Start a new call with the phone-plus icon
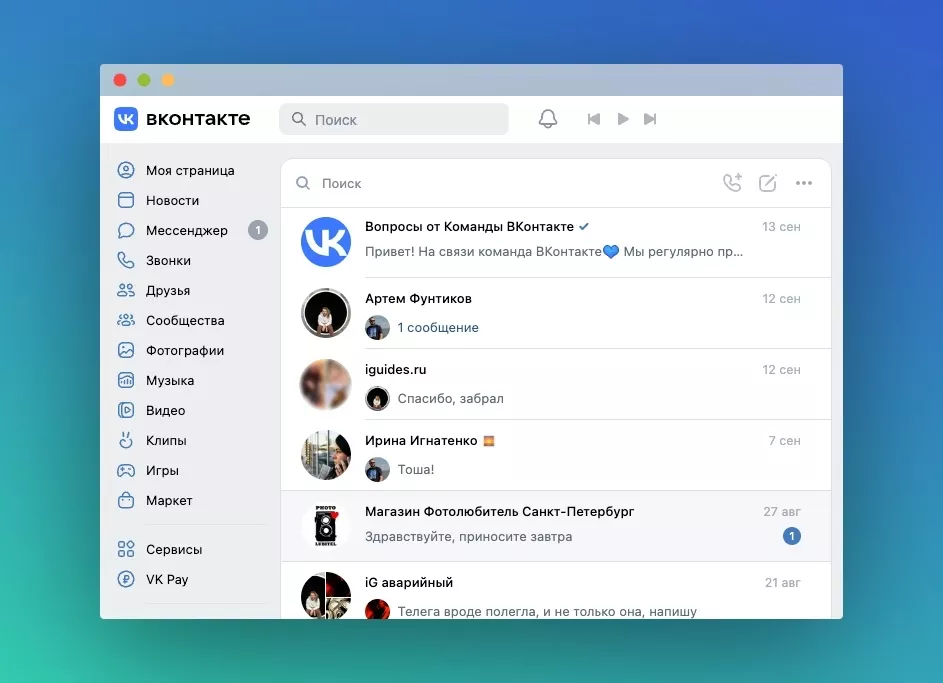The height and width of the screenshot is (683, 943). [733, 183]
